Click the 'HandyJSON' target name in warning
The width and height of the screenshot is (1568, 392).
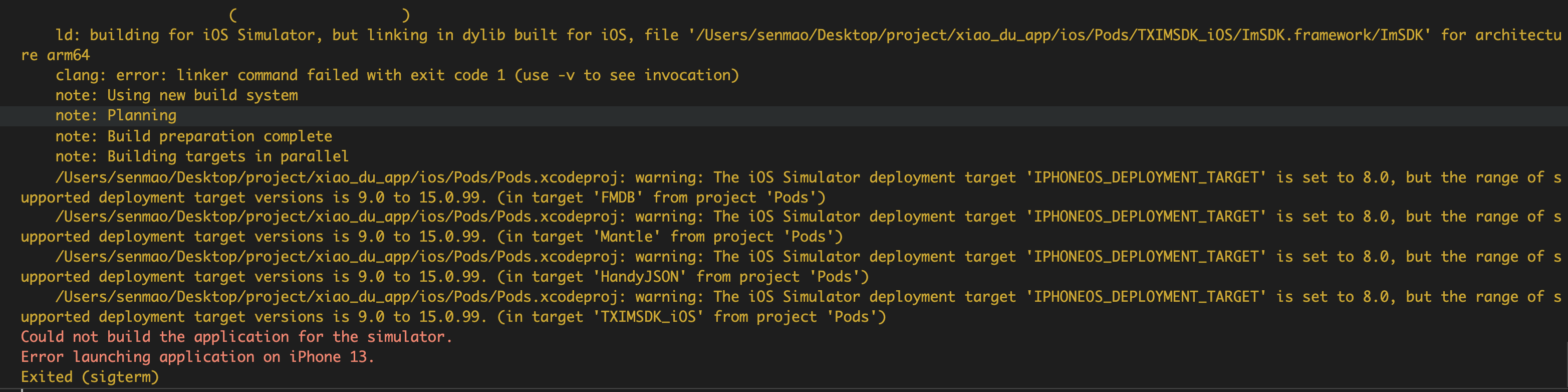(640, 277)
